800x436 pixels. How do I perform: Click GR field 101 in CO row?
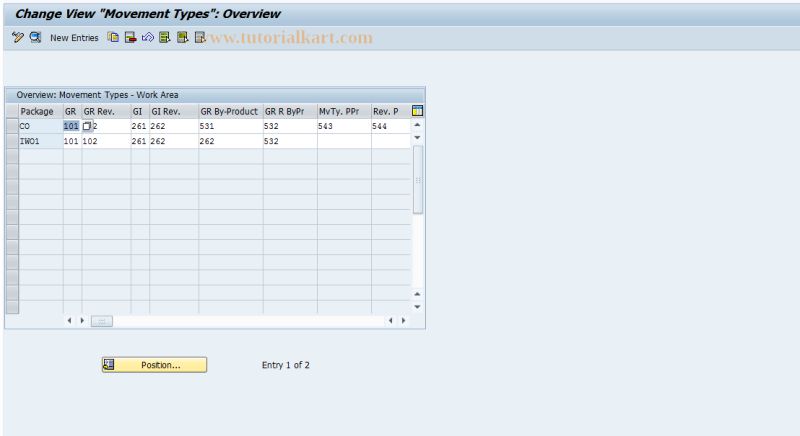[71, 126]
